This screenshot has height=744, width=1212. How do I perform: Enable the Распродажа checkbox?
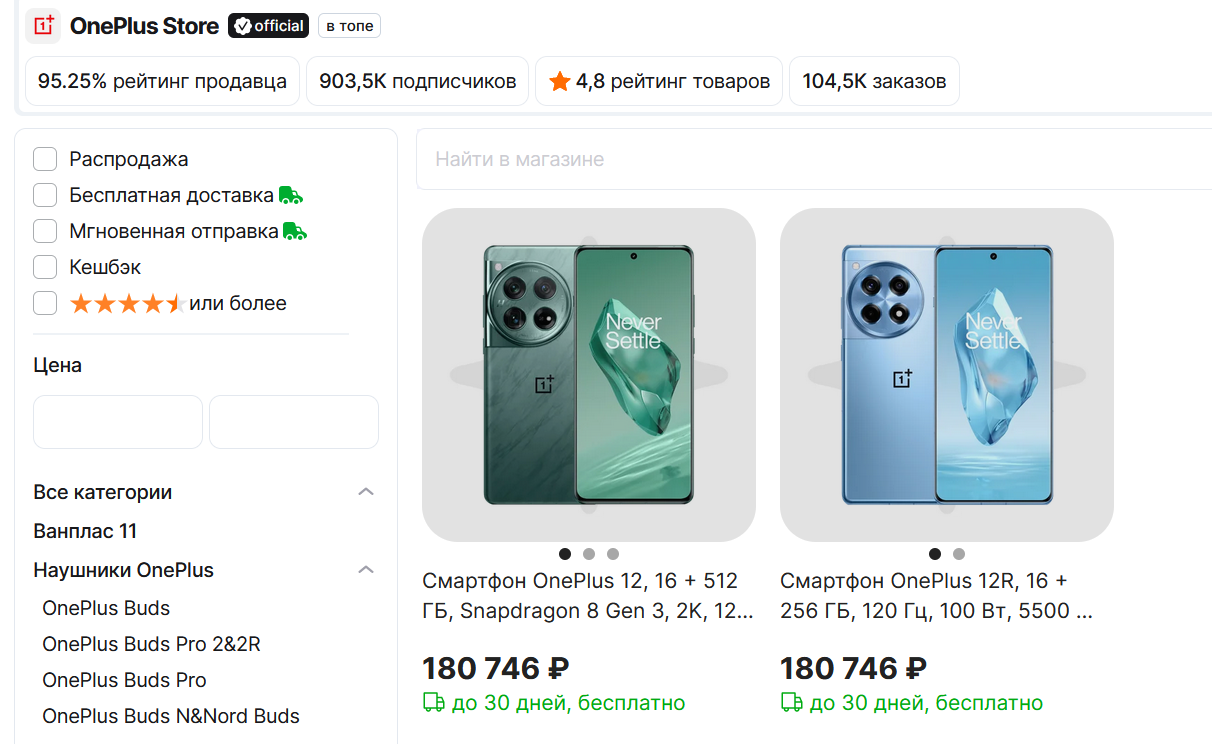coord(45,159)
